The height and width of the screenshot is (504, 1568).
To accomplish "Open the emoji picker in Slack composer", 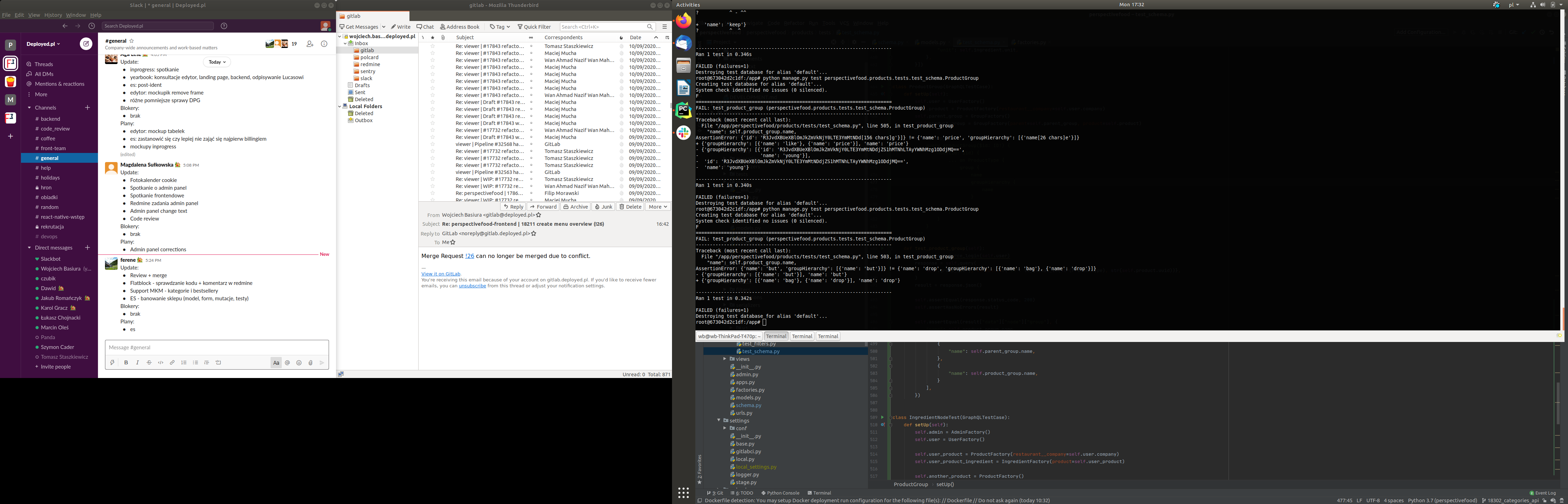I will point(299,363).
